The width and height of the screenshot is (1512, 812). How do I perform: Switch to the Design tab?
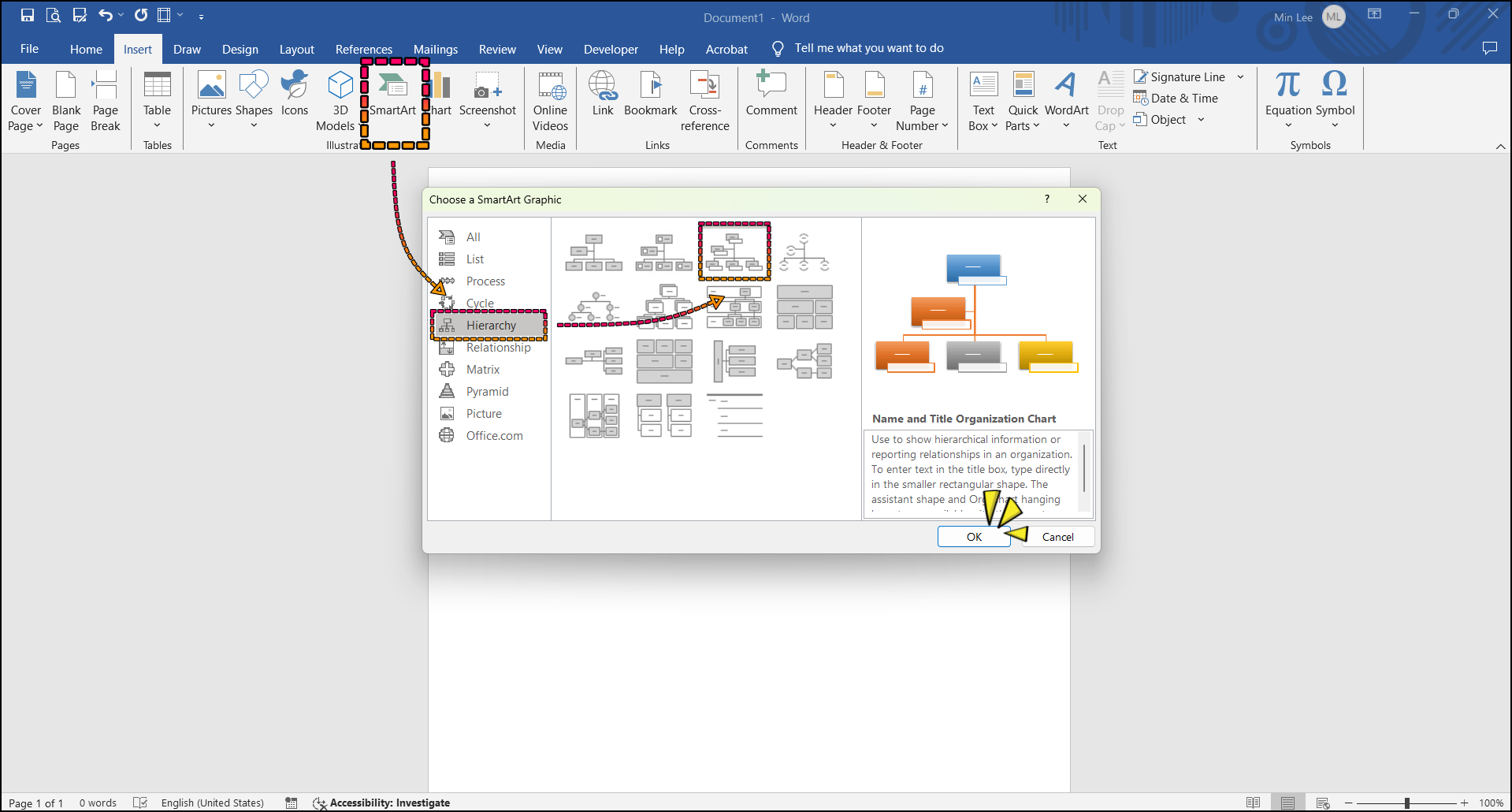240,49
